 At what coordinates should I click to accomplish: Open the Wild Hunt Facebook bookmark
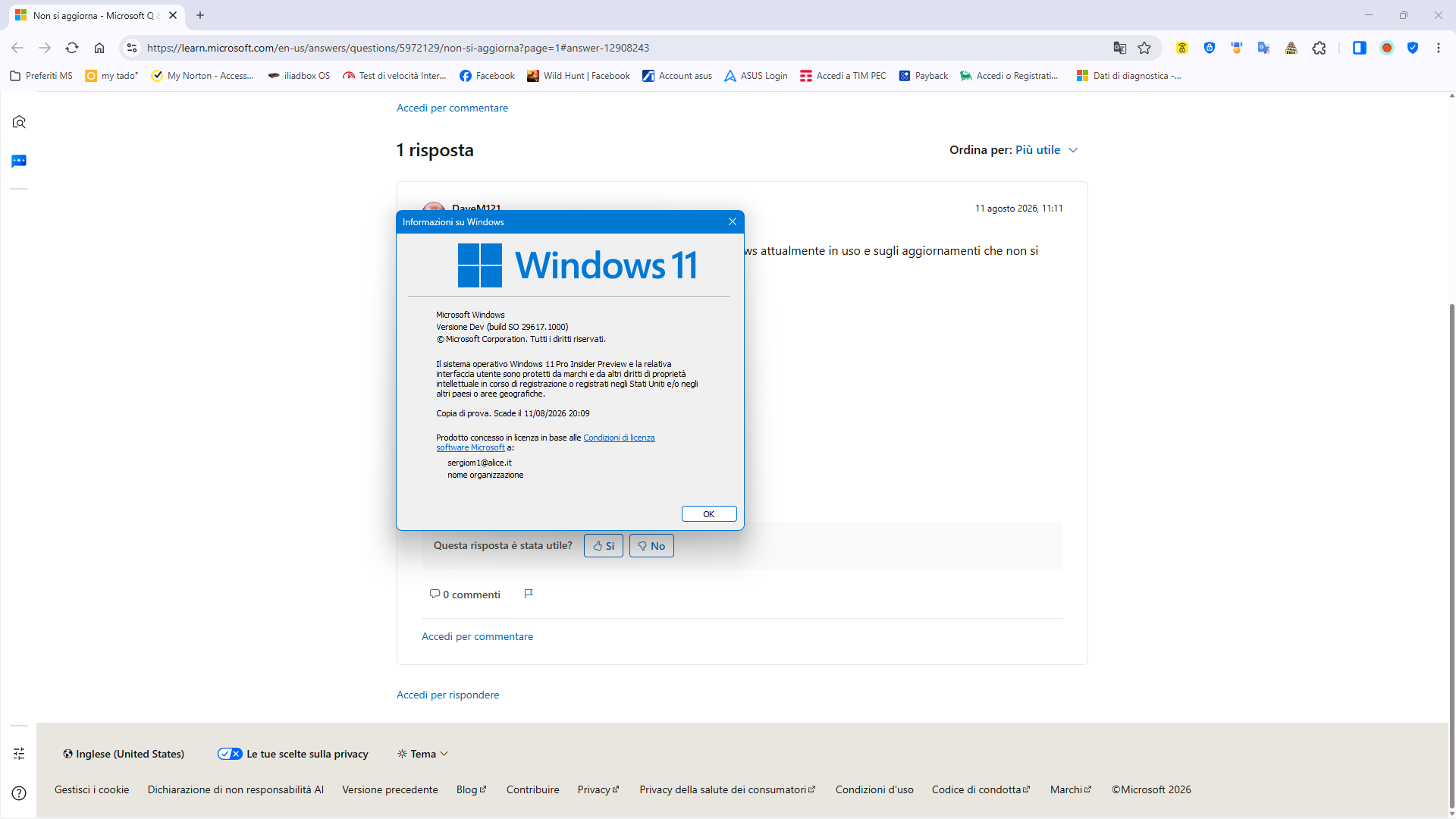coord(579,76)
